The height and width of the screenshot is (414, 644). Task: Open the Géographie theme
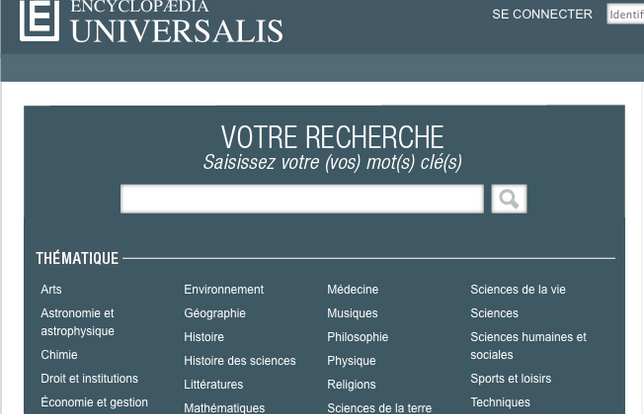pos(215,313)
